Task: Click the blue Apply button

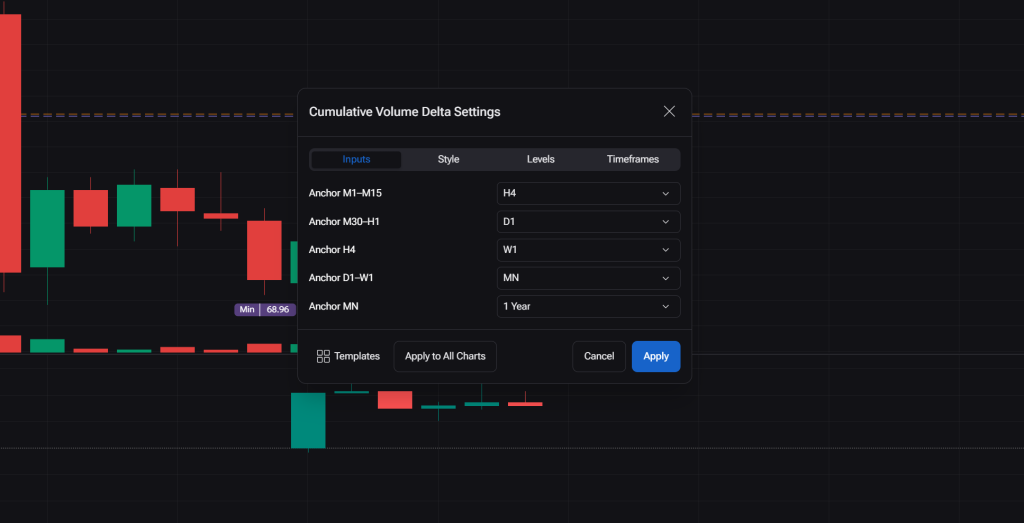Action: pyautogui.click(x=656, y=357)
